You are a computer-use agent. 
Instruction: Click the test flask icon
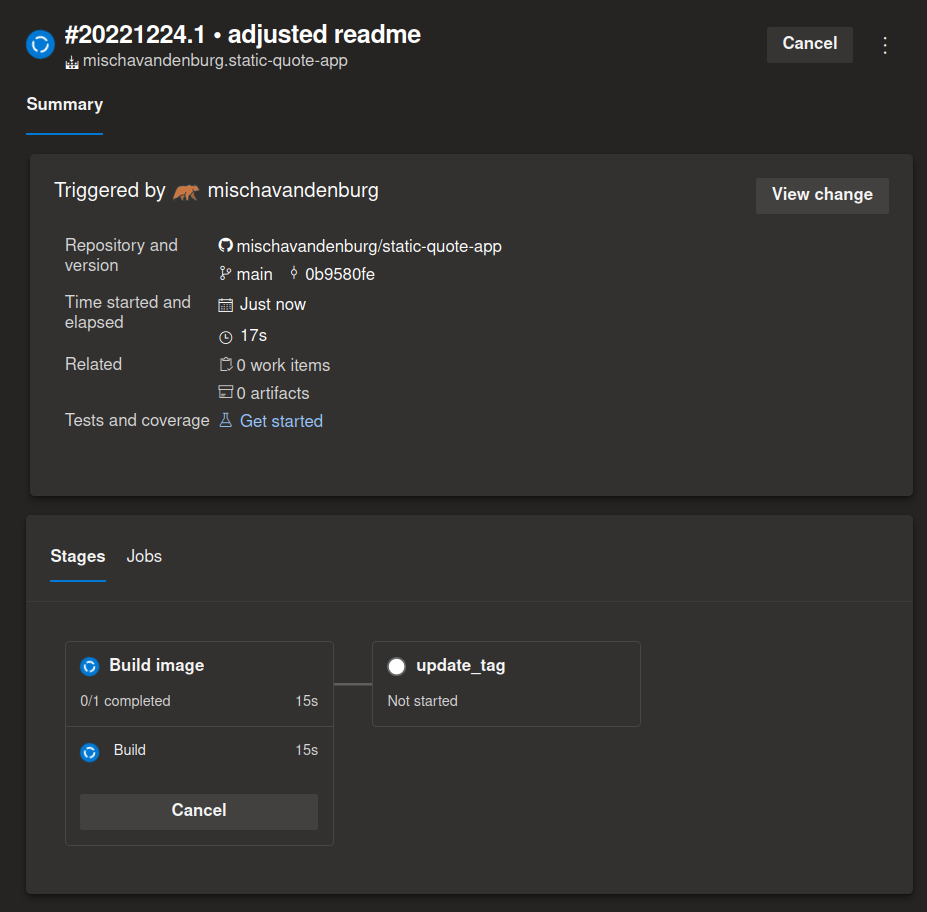click(225, 421)
